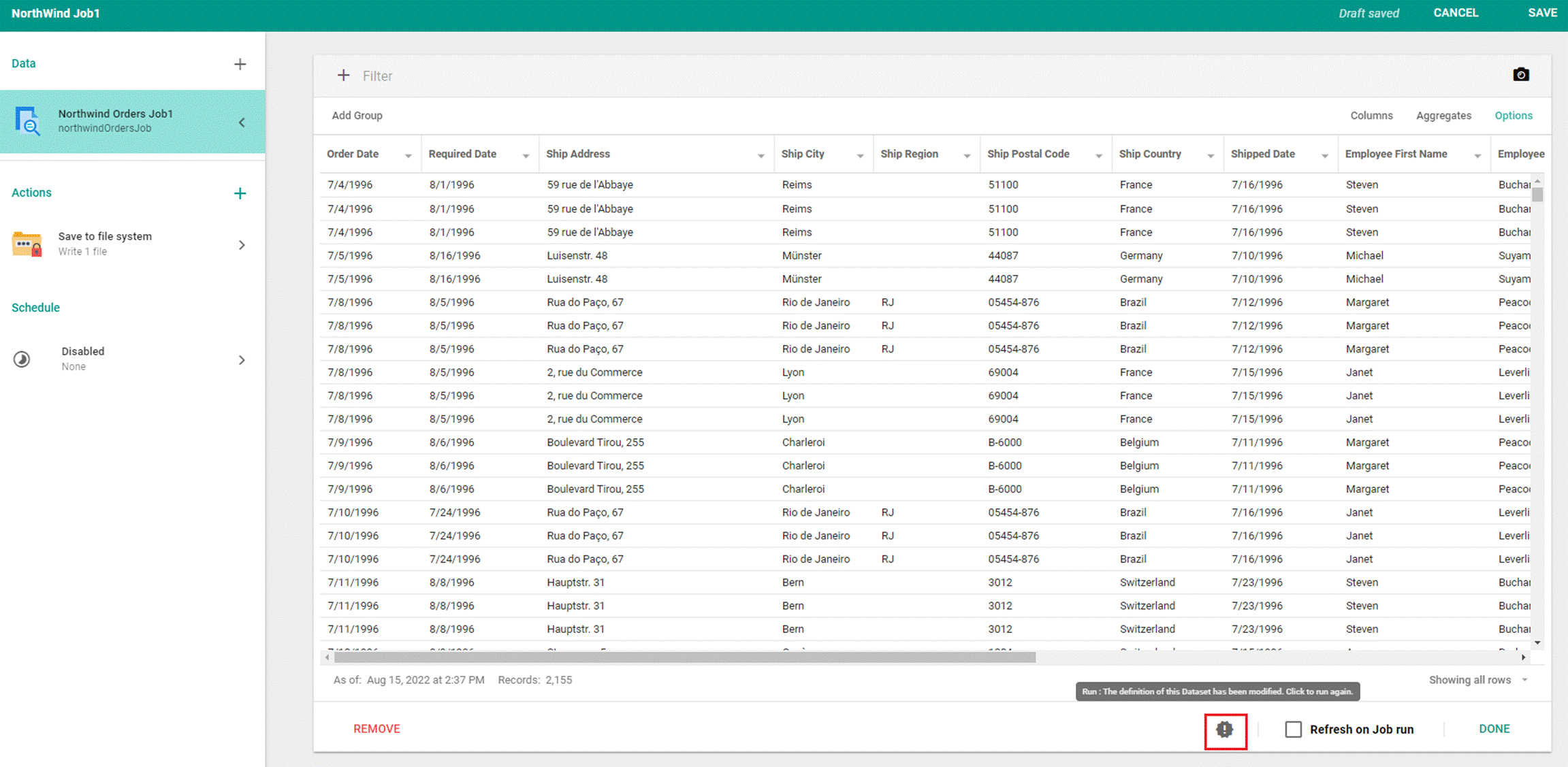Click the first 7/9/1996 order date cell
Viewport: 1568px width, 767px height.
[x=350, y=442]
